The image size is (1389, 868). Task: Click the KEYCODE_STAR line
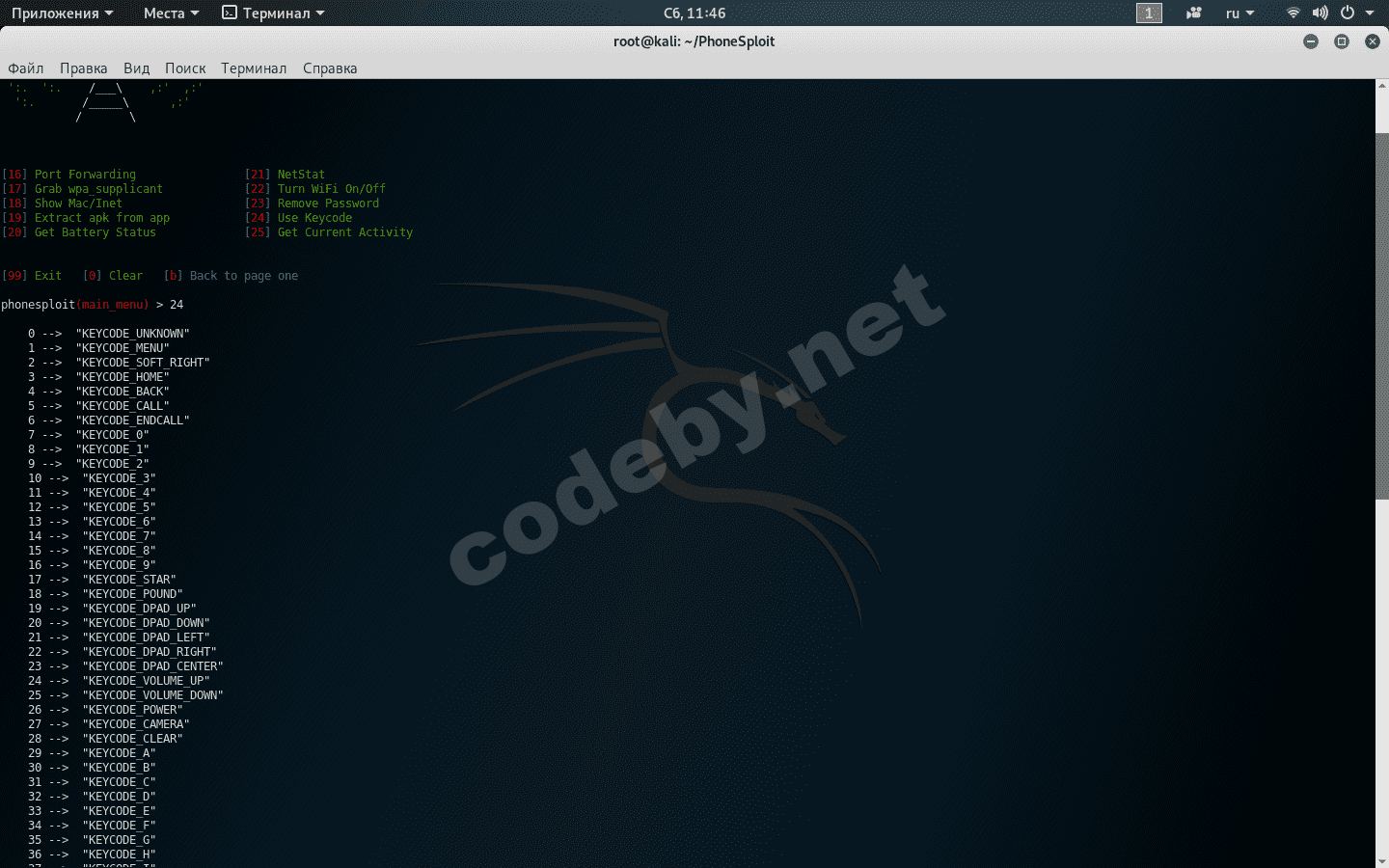102,580
